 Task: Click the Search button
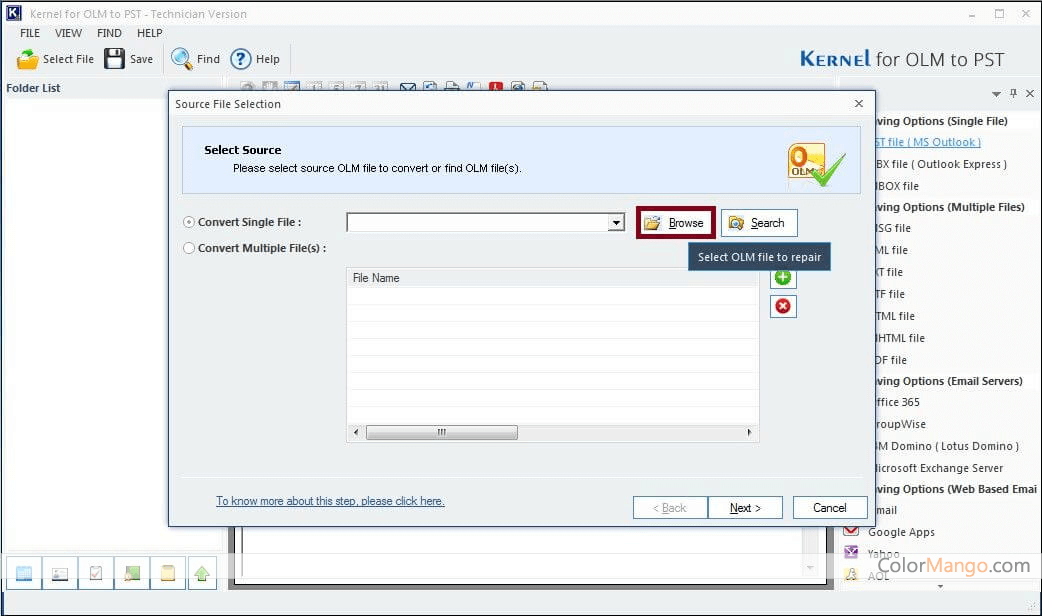(759, 223)
